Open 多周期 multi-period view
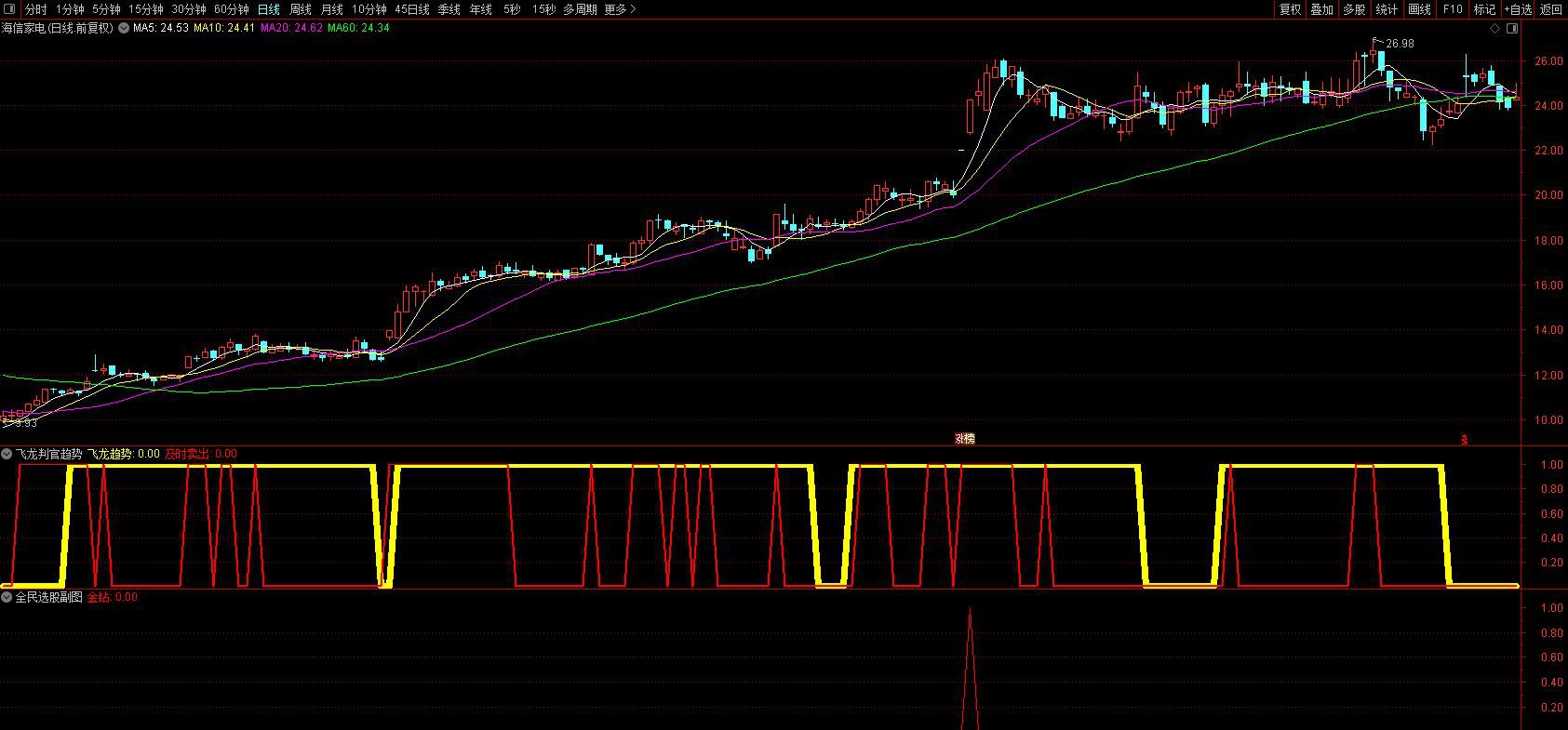Image resolution: width=1568 pixels, height=730 pixels. (580, 9)
